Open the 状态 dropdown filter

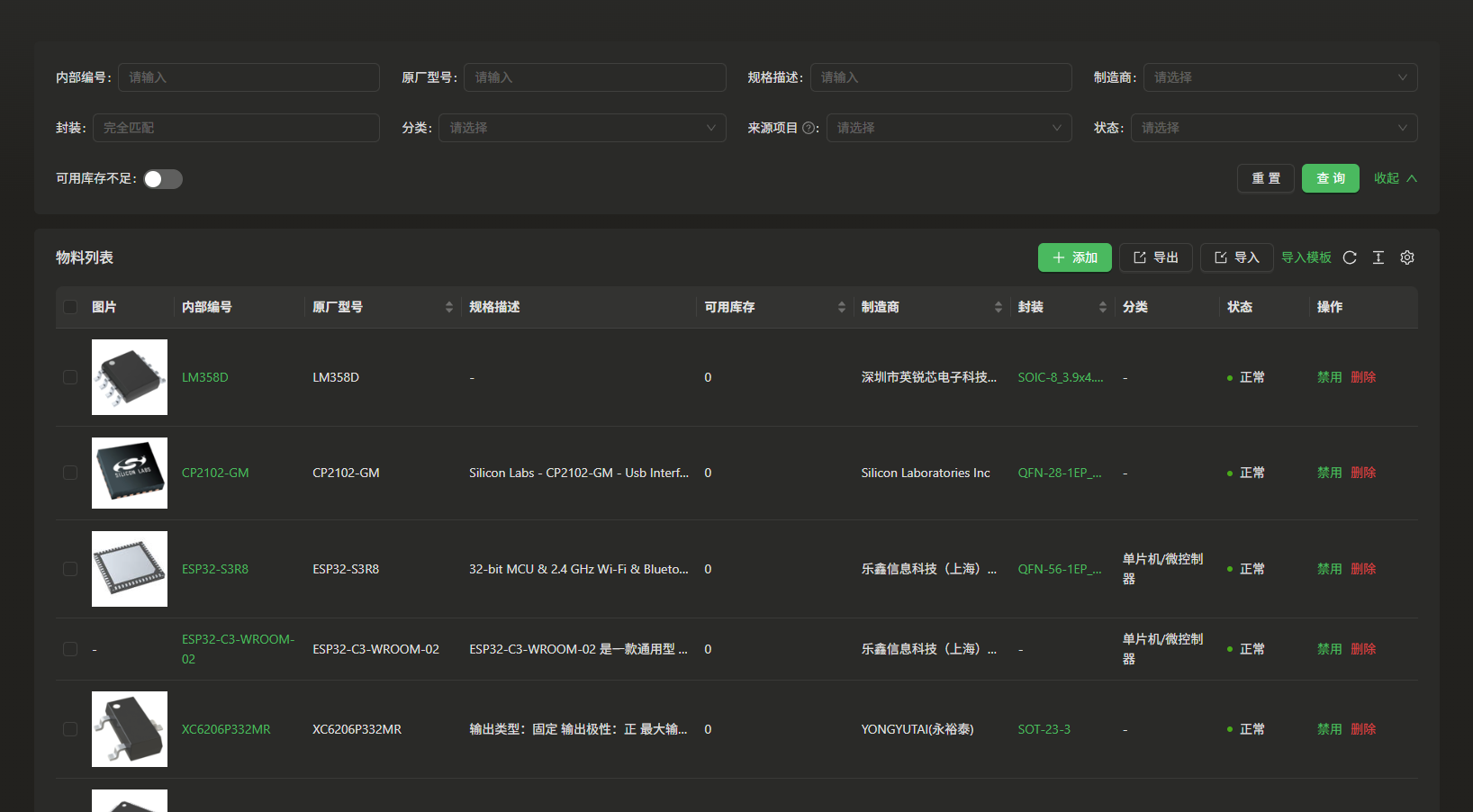1273,128
